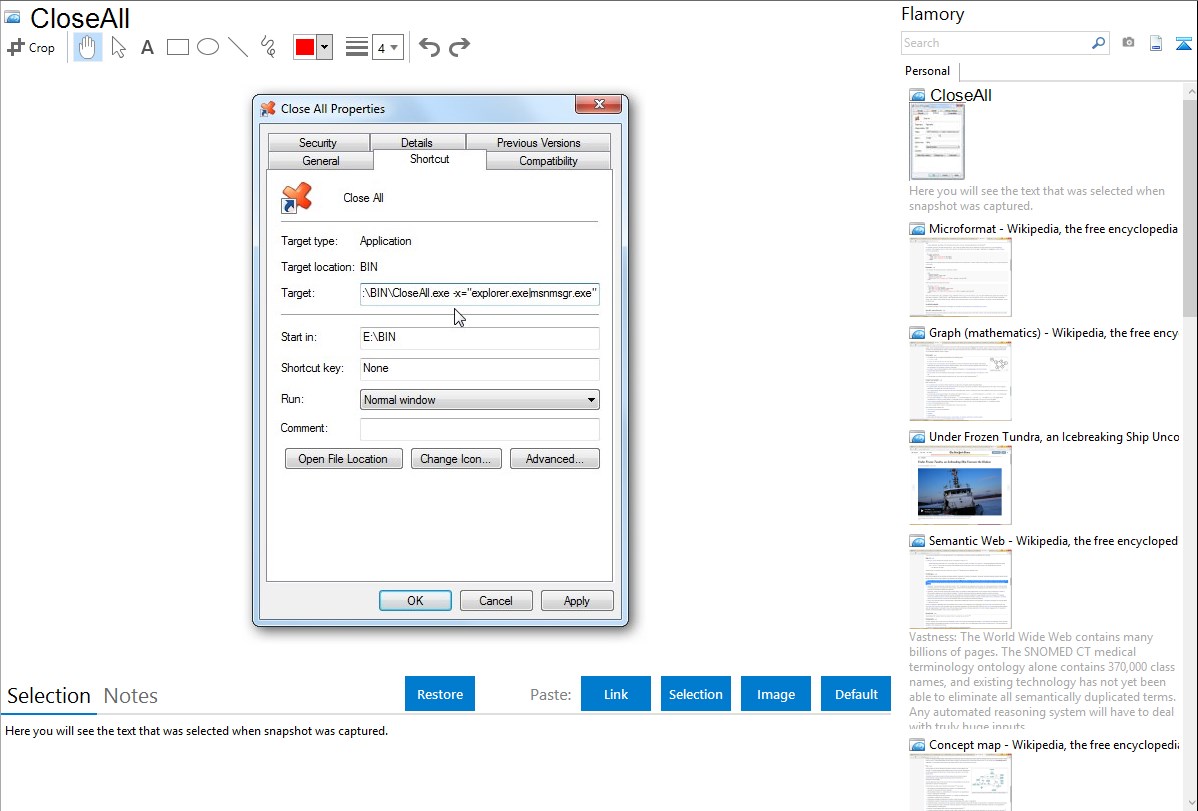1198x811 pixels.
Task: Click Open File Location button
Action: pos(344,459)
